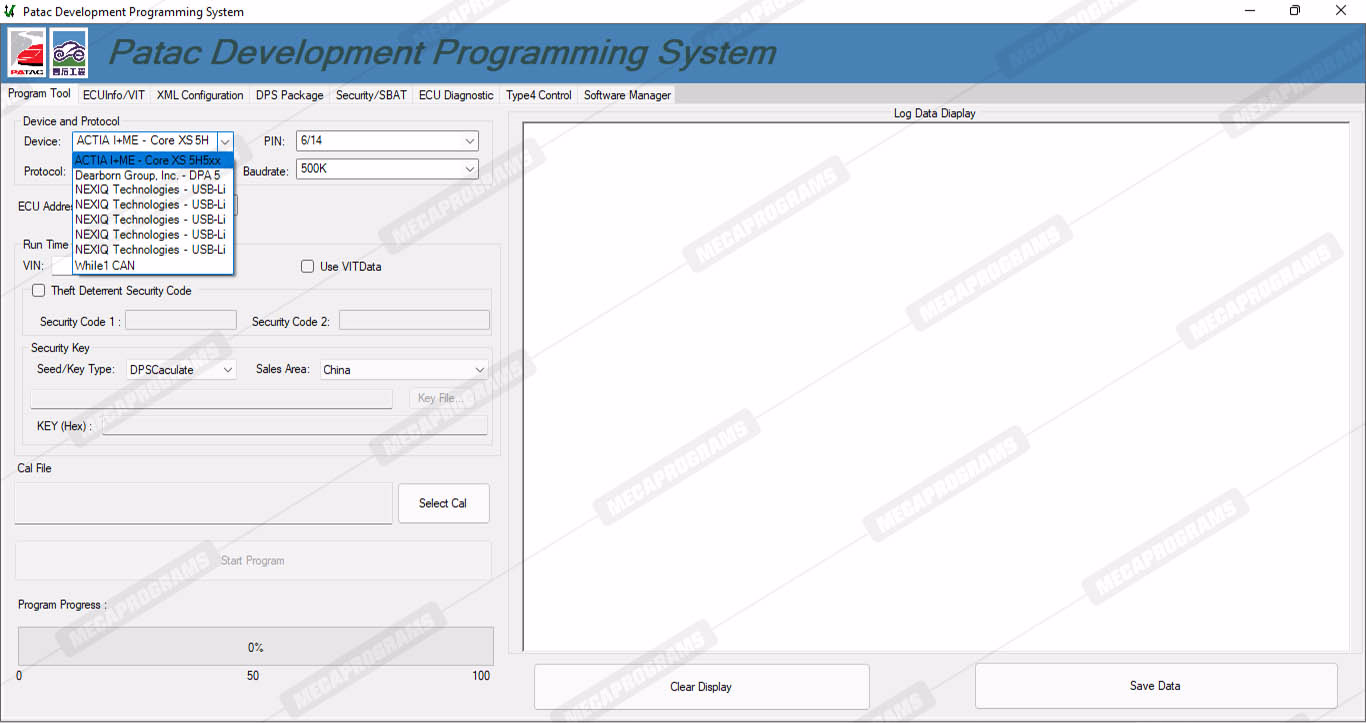
Task: Restore down the application window
Action: 1295,11
